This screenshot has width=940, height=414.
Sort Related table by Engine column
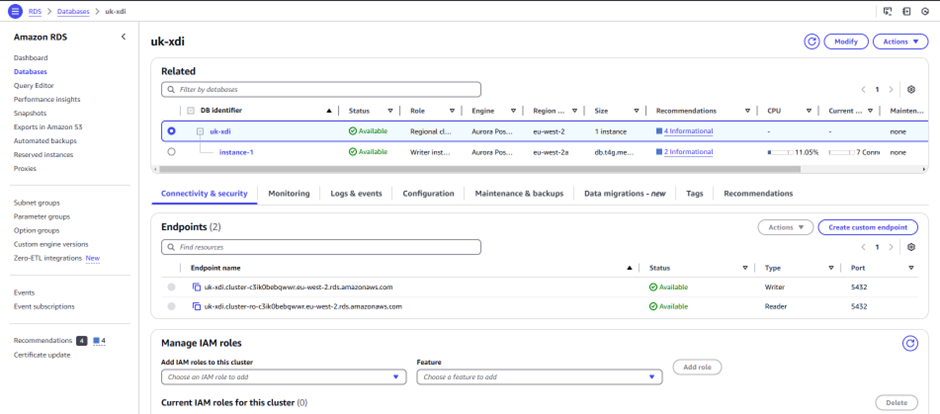(x=514, y=111)
